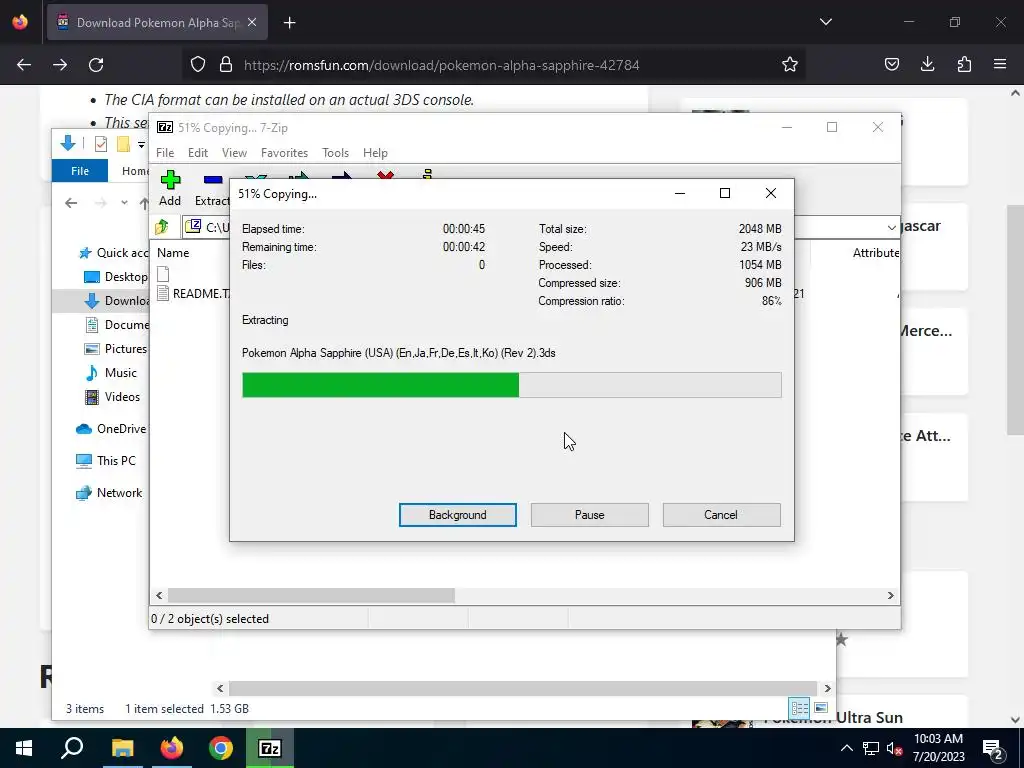Select OneDrive in Explorer sidebar

pos(111,429)
